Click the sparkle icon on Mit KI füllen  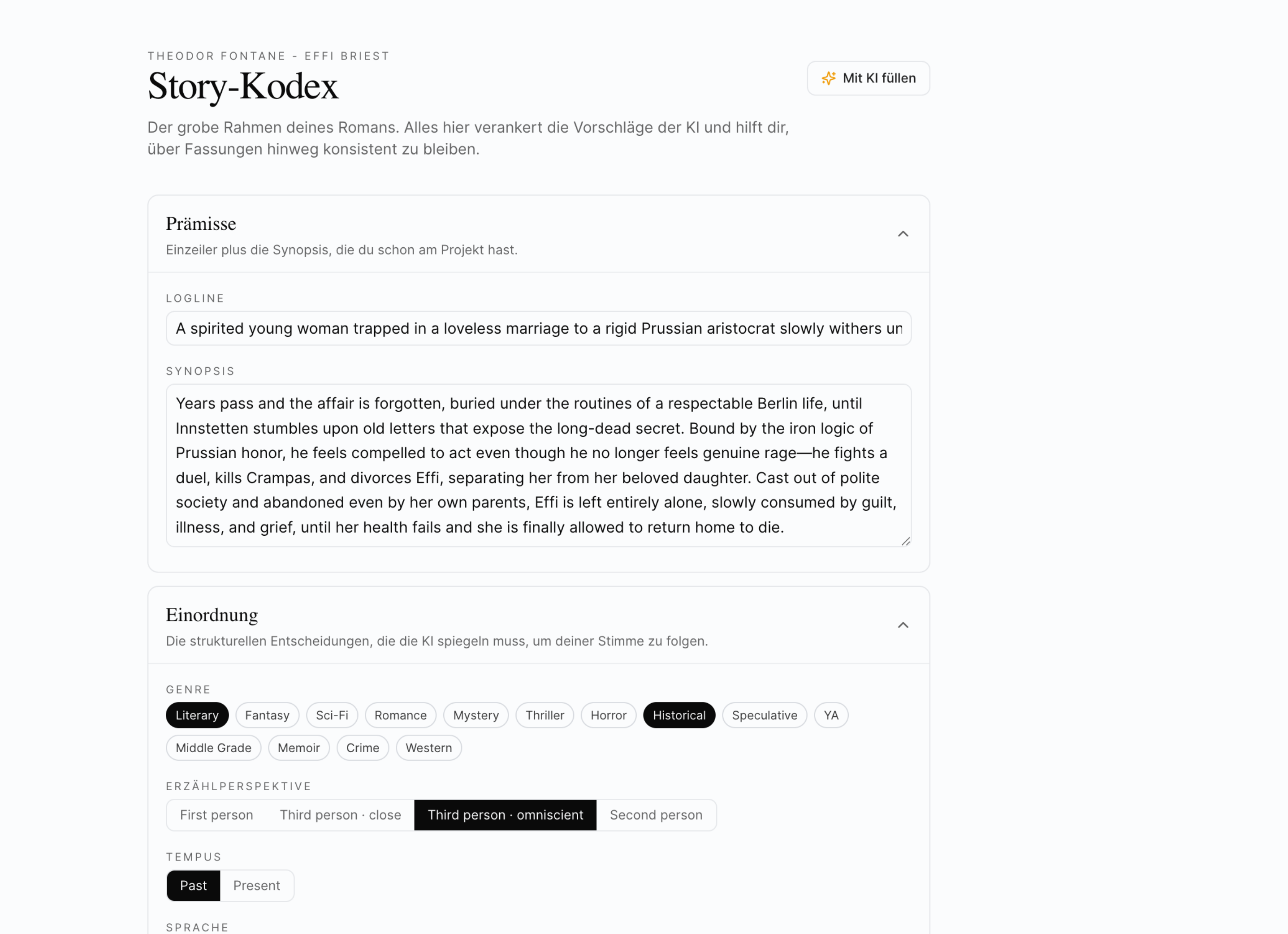tap(829, 78)
